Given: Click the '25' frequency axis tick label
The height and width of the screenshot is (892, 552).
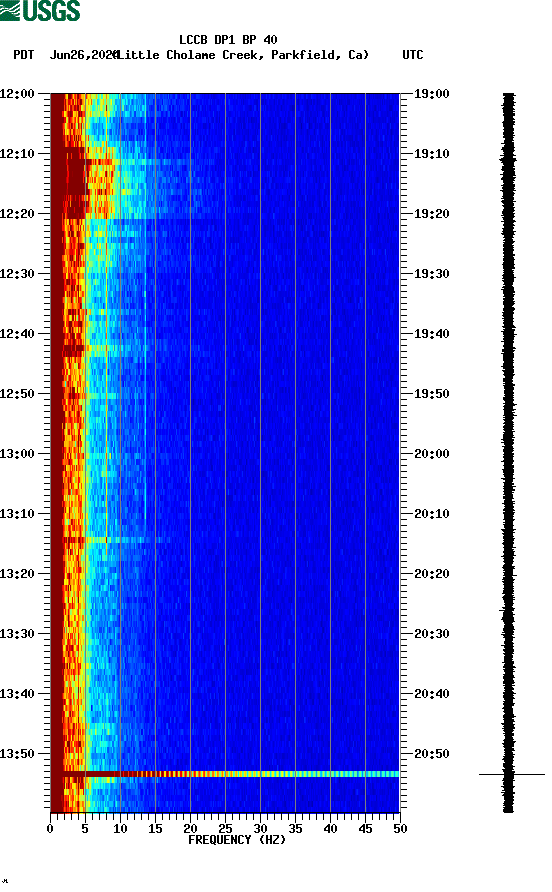Looking at the screenshot, I should pyautogui.click(x=225, y=829).
